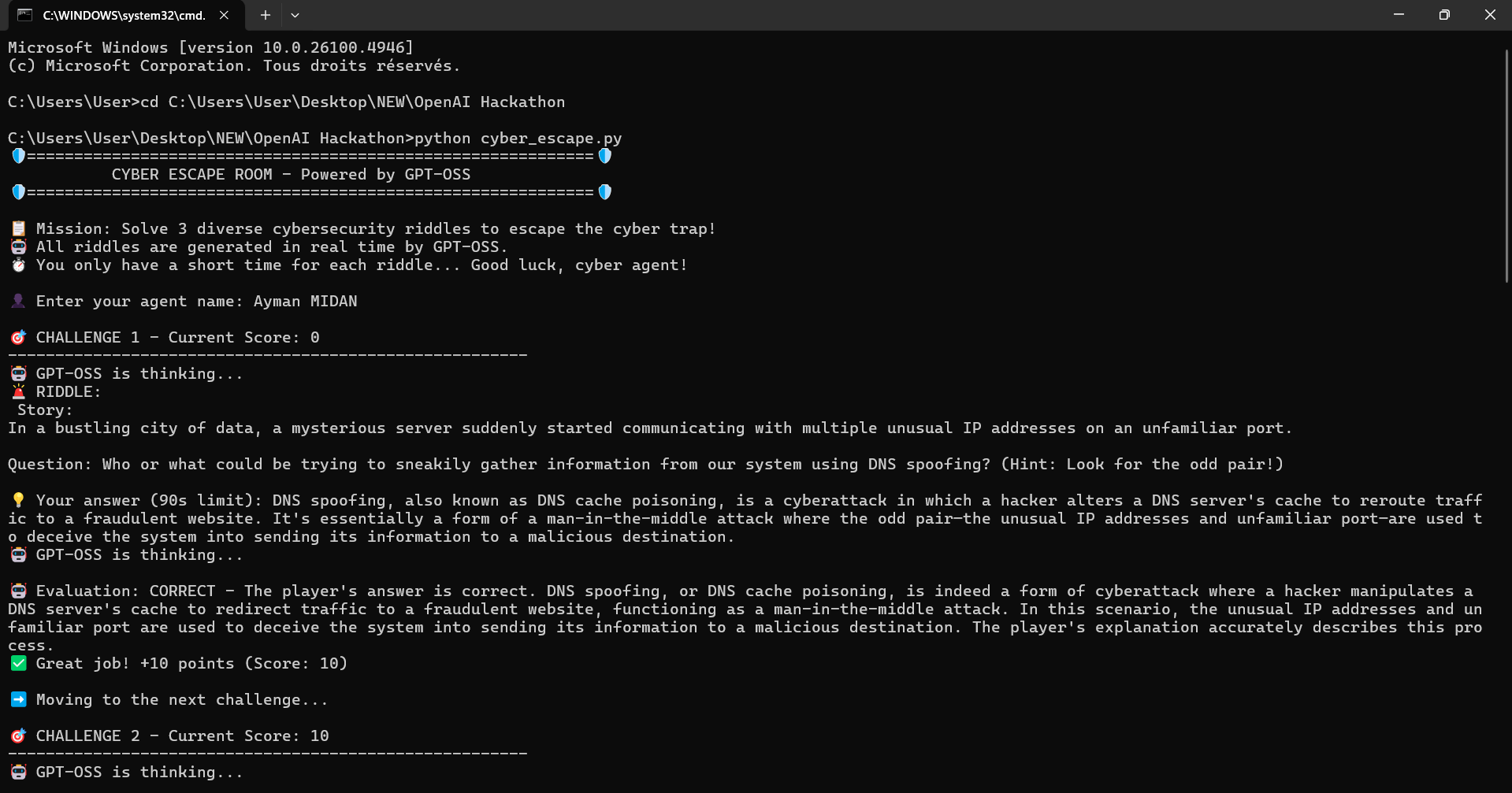Viewport: 1512px width, 793px height.
Task: Click the person emoji beside 'Enter your agent name'
Action: pos(18,302)
